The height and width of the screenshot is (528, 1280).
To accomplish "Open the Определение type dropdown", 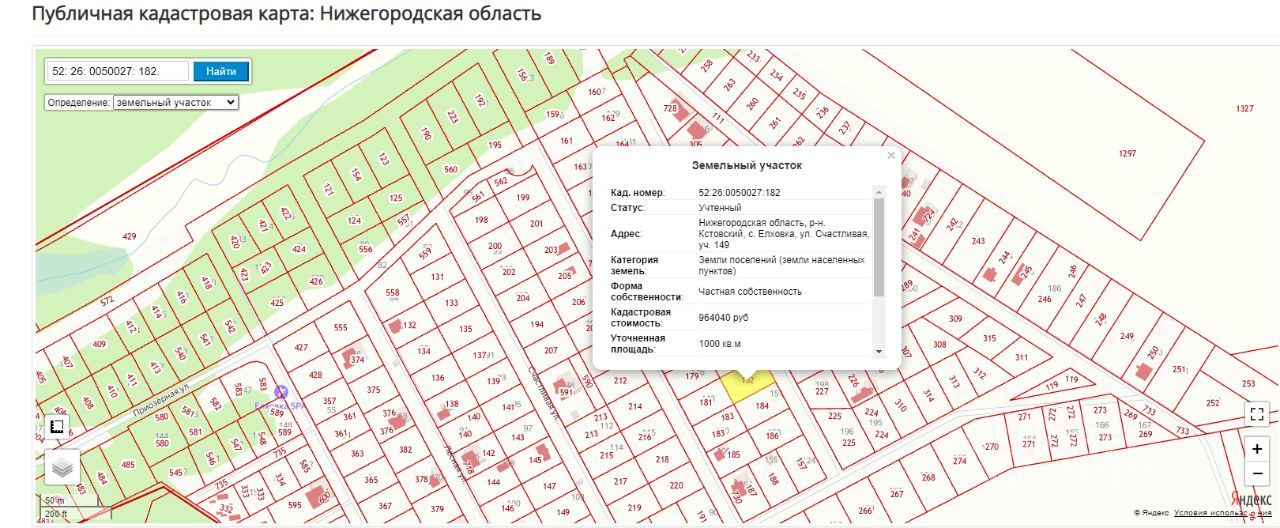I will point(176,102).
